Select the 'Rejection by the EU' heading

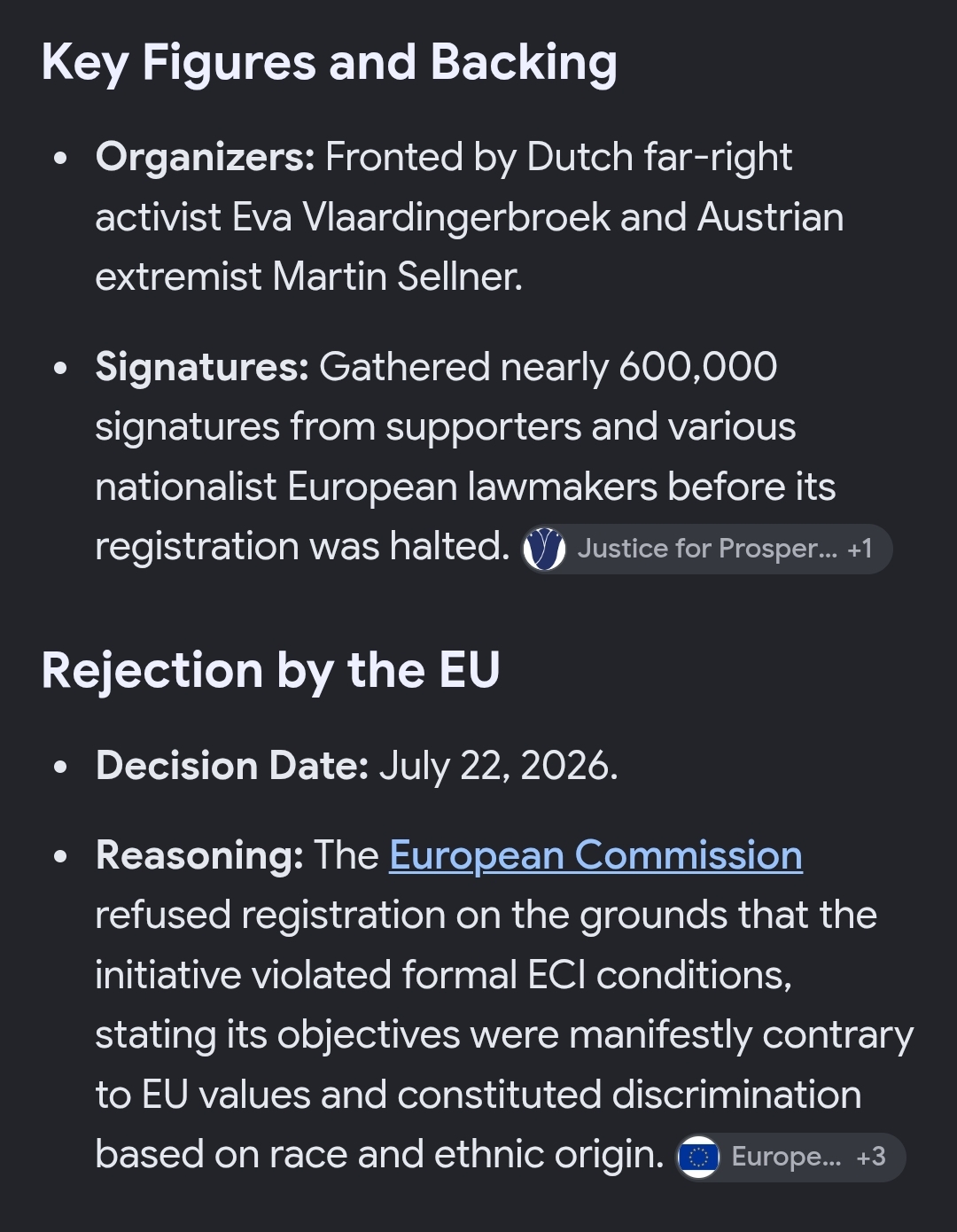[x=270, y=670]
